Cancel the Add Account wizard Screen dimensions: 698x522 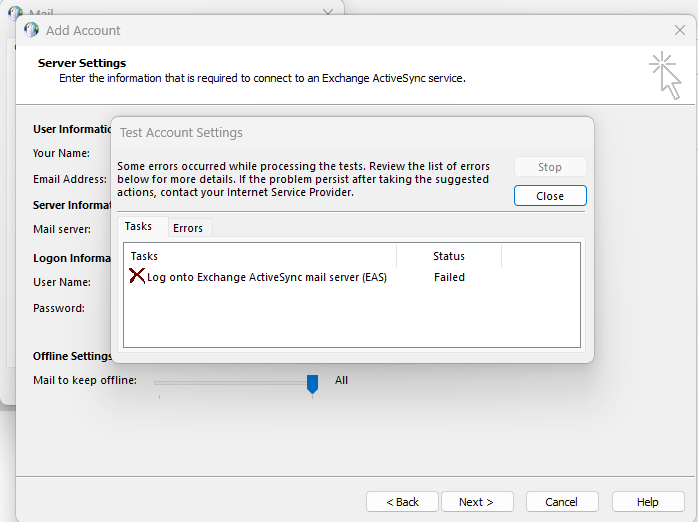(x=562, y=502)
